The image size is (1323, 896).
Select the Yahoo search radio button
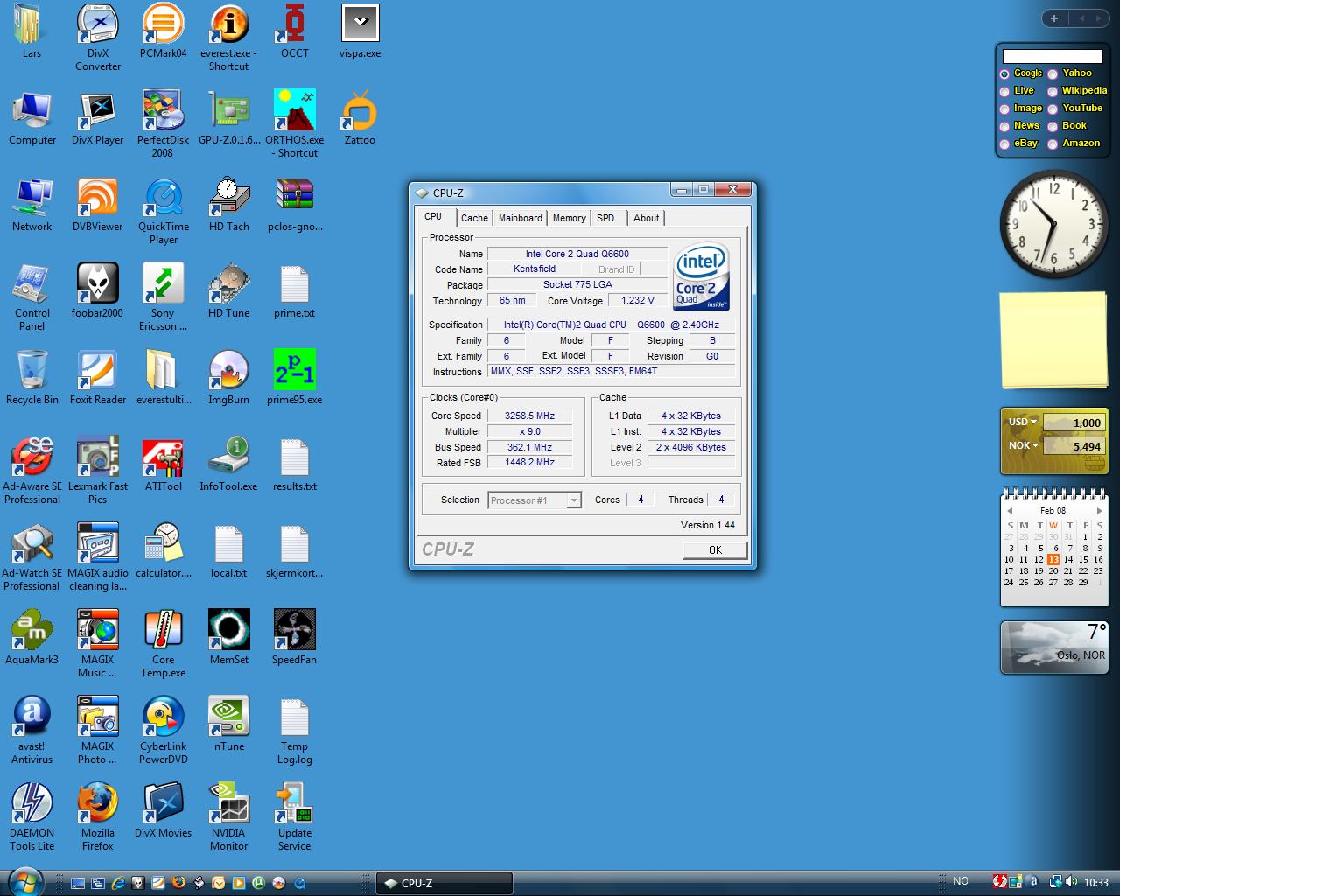point(1053,74)
